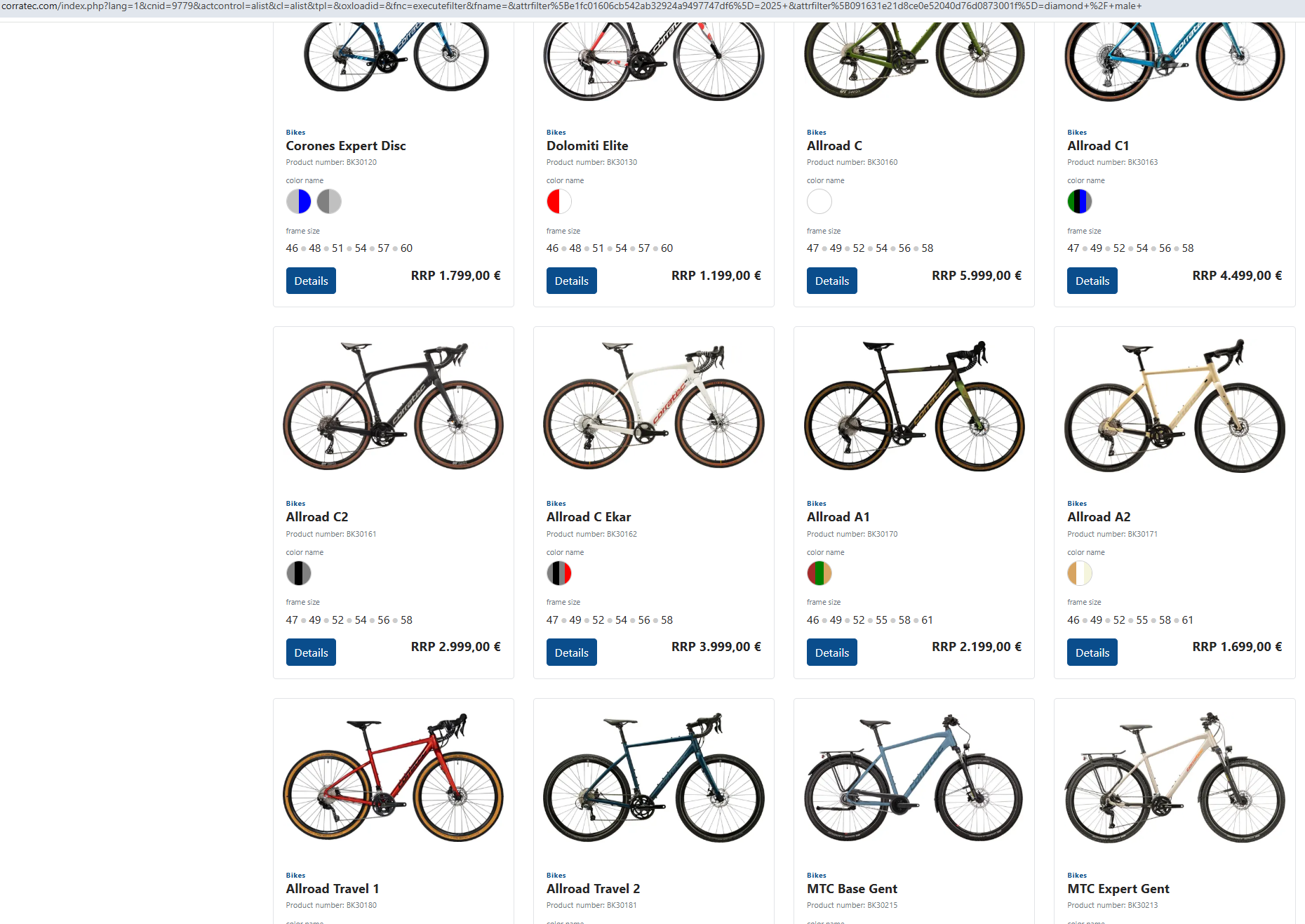Image resolution: width=1305 pixels, height=924 pixels.
Task: Select the white color swatch on Allroad C
Action: 819,202
